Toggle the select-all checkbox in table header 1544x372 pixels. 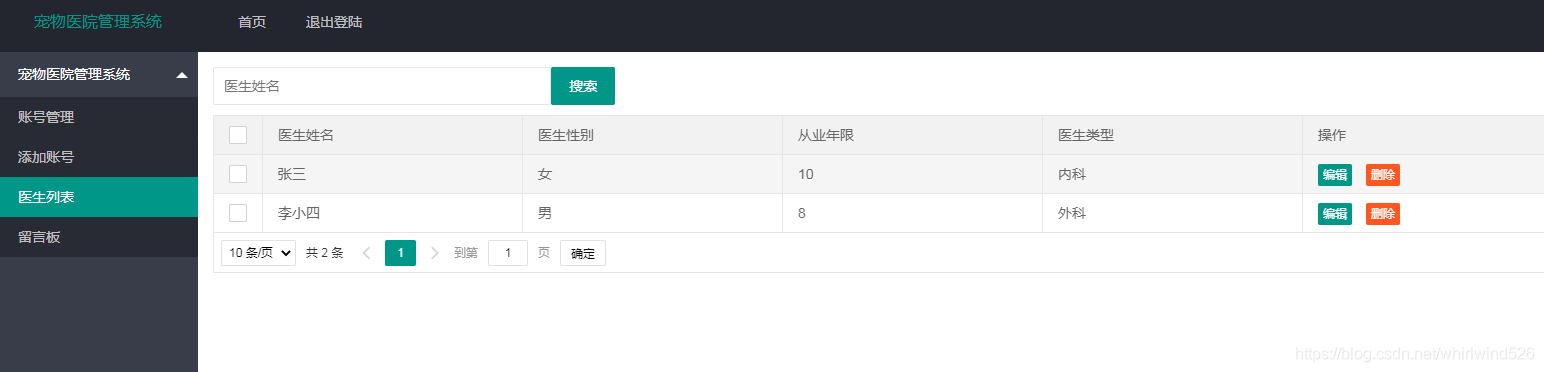point(238,135)
